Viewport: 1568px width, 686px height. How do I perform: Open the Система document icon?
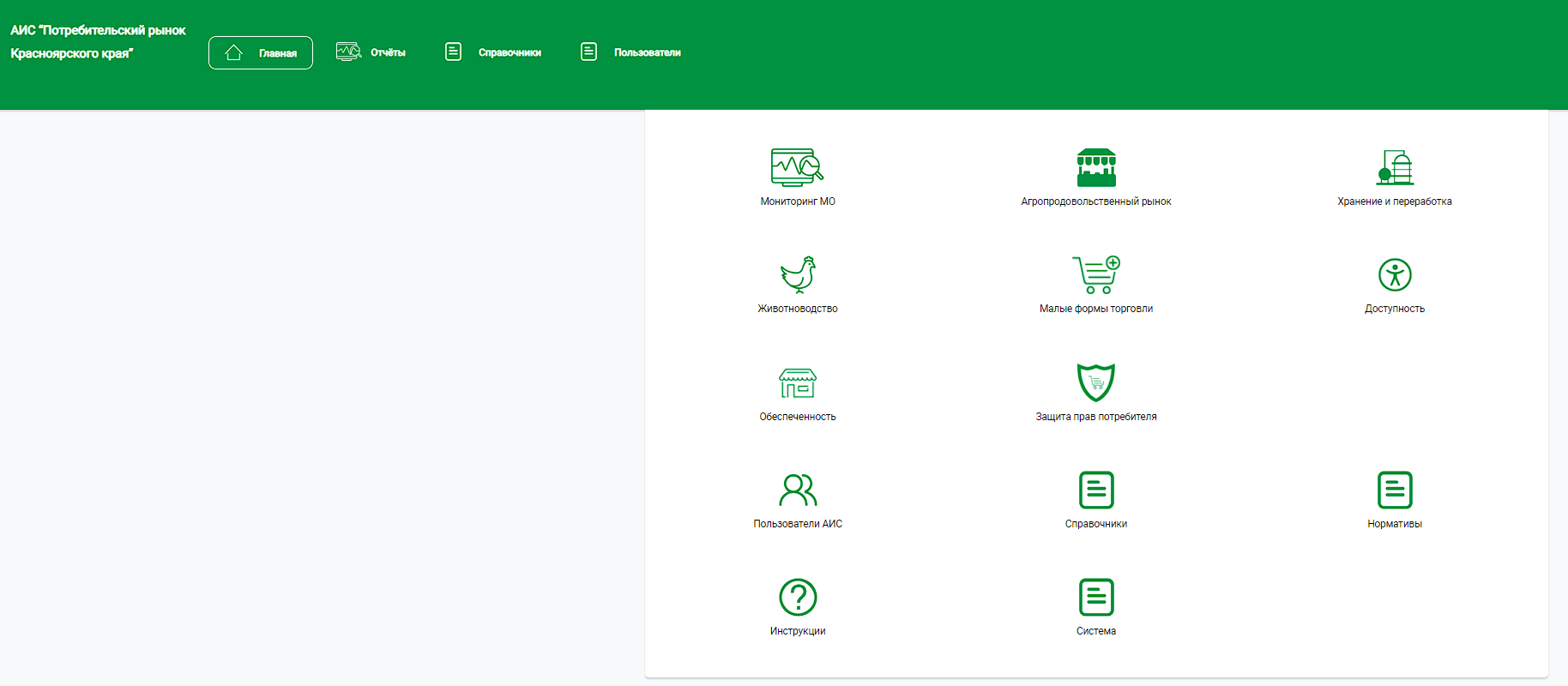coord(1096,597)
